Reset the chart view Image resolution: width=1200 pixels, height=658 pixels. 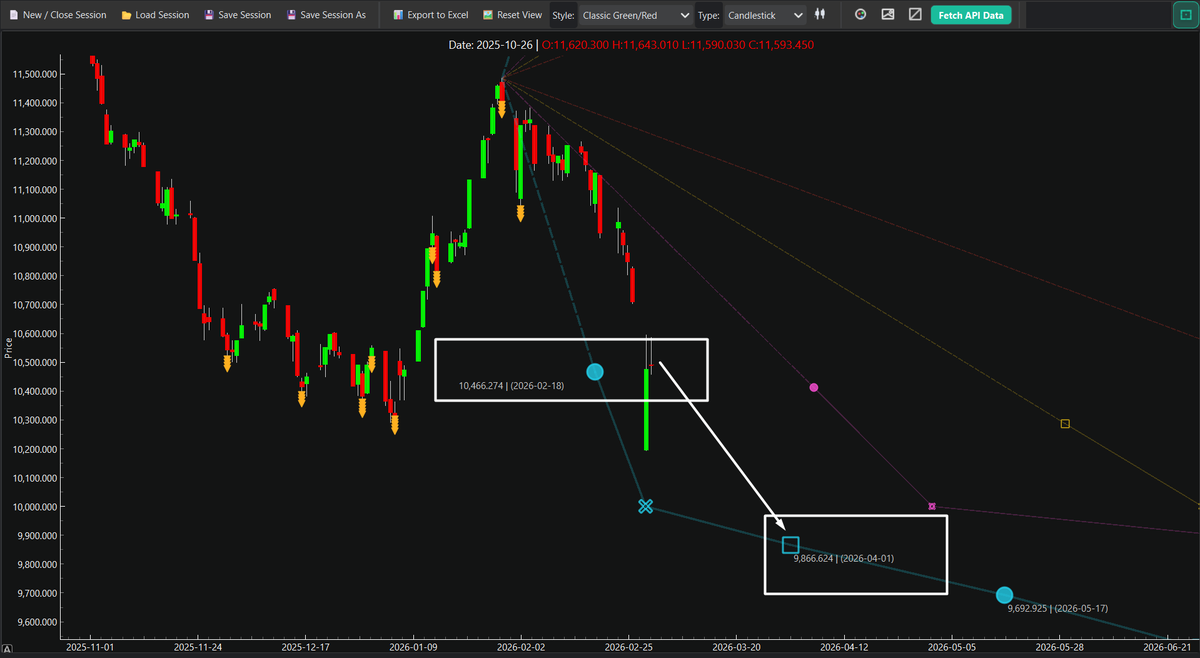pos(512,15)
